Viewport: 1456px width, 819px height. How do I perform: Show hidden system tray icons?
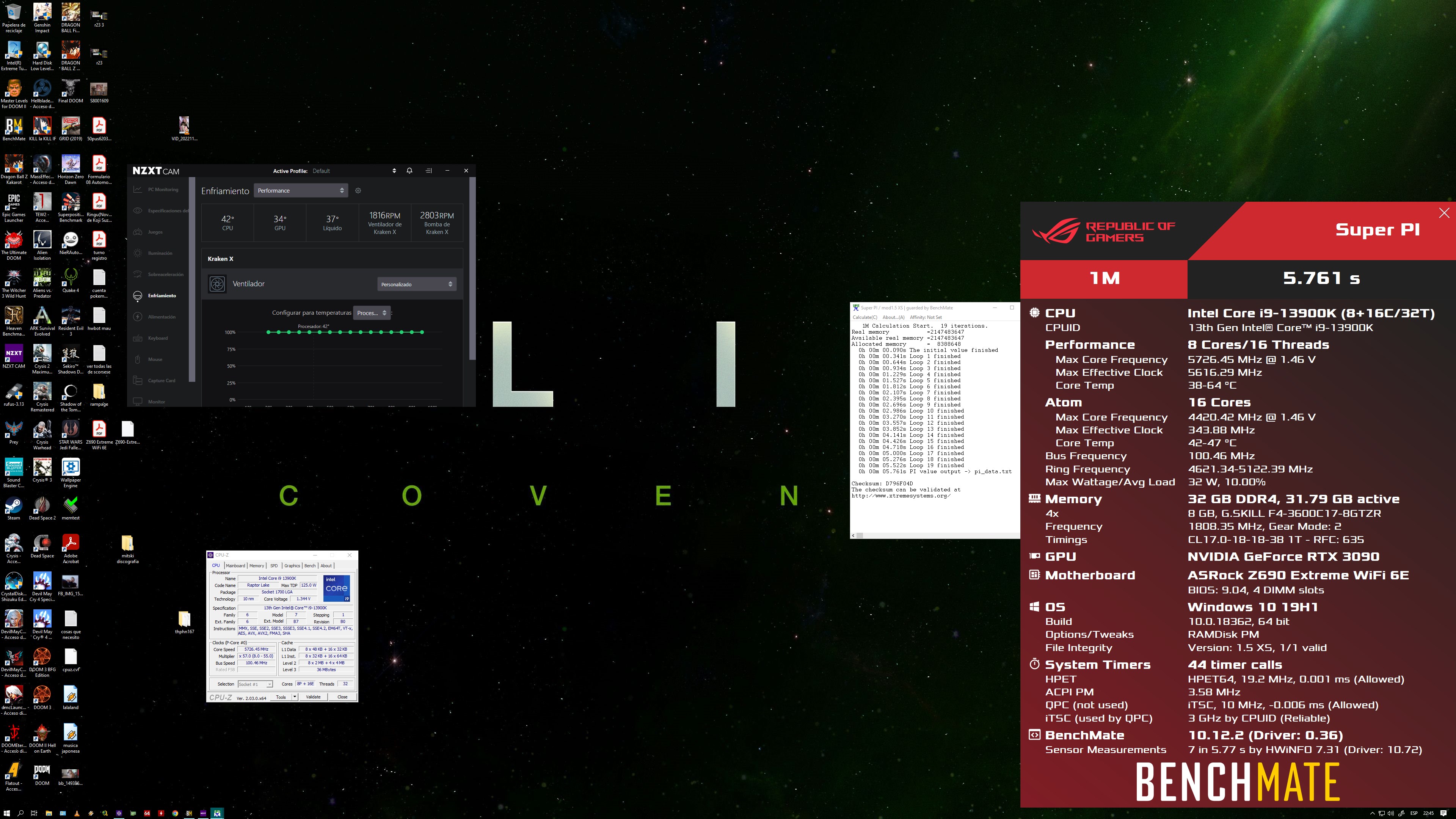(x=1373, y=813)
